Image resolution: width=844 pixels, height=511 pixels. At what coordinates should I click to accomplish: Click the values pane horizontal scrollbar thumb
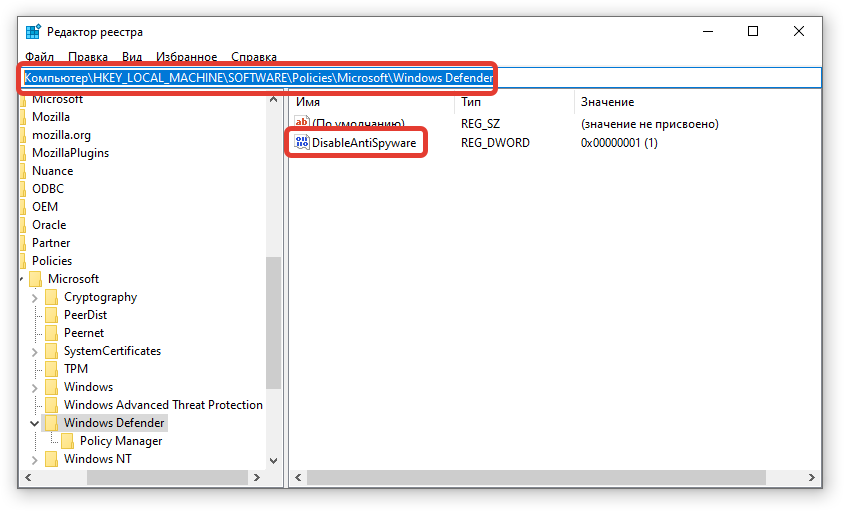point(536,478)
